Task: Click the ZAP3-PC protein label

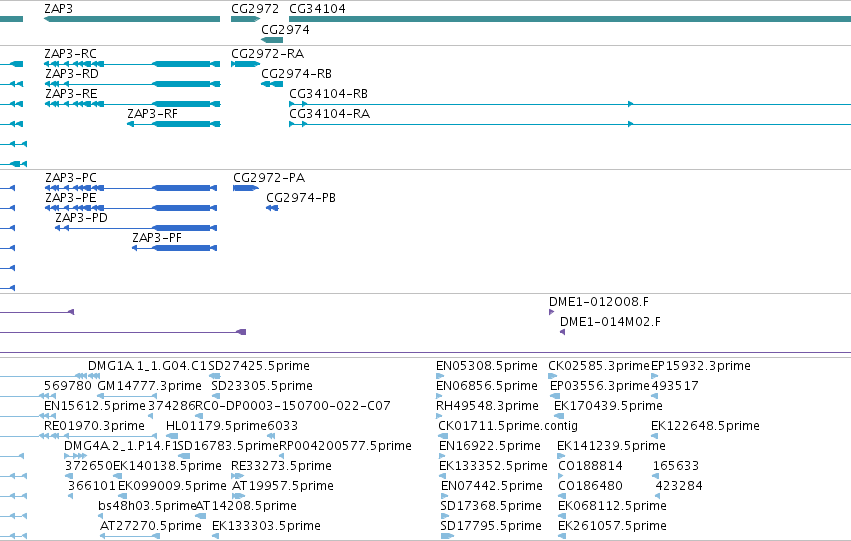Action: tap(71, 177)
